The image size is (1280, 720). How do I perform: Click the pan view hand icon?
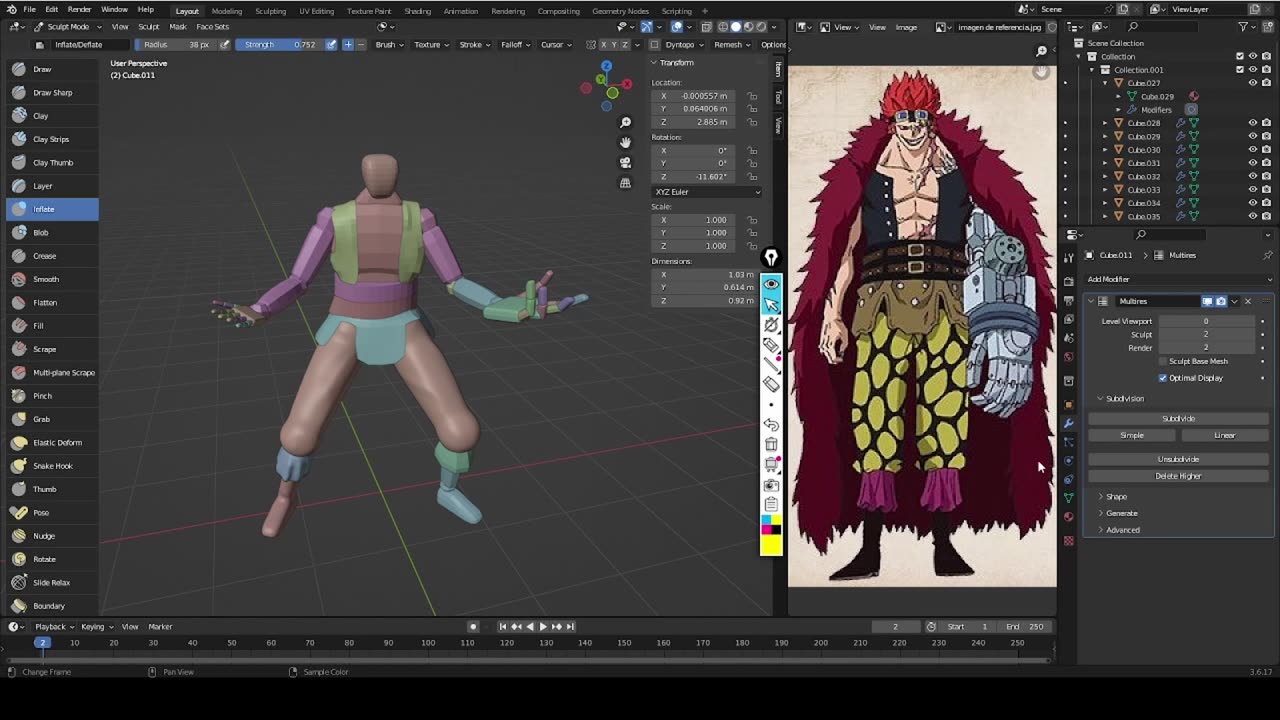625,142
